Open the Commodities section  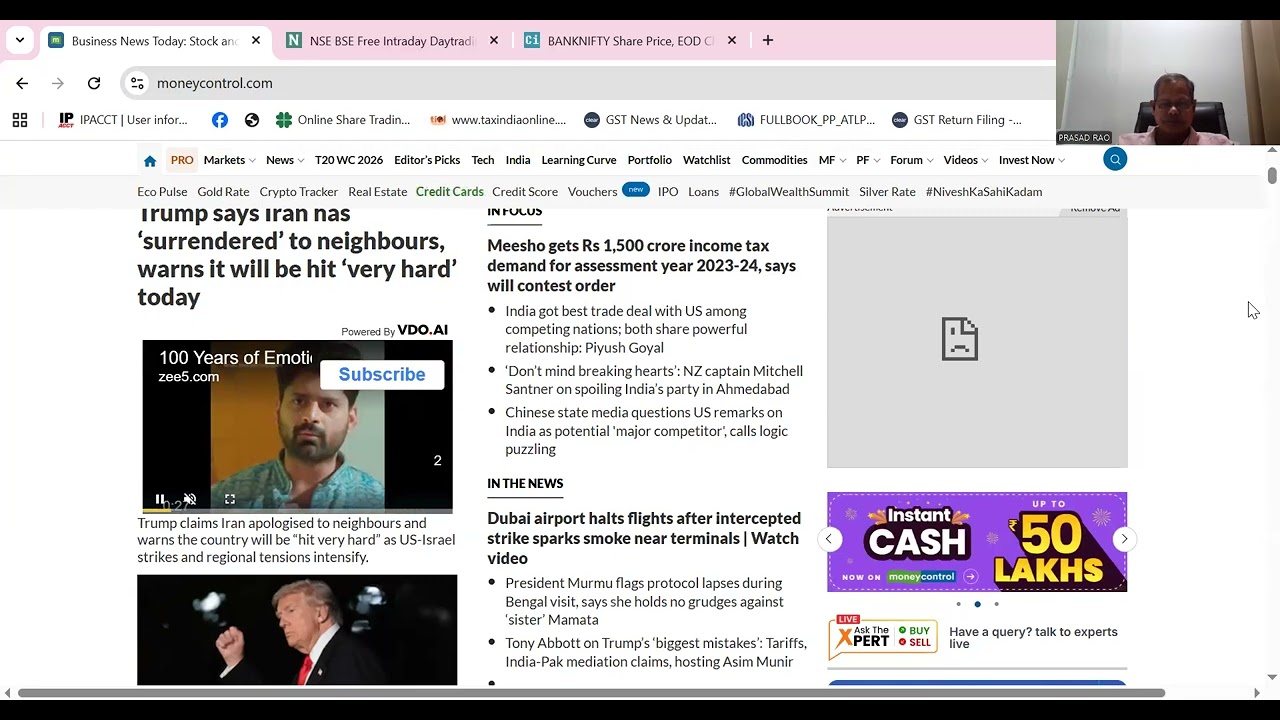tap(774, 160)
